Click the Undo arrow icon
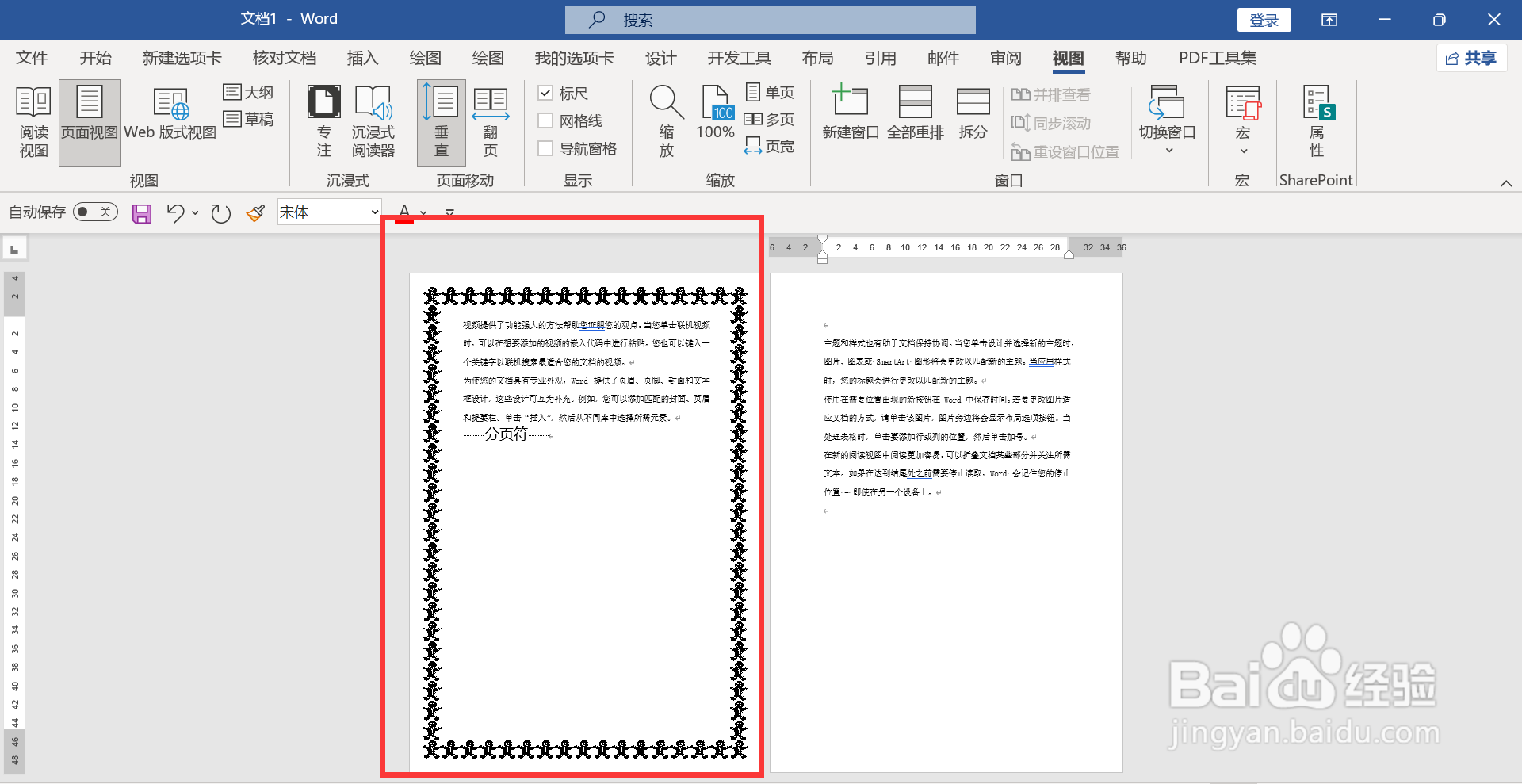 (x=175, y=212)
